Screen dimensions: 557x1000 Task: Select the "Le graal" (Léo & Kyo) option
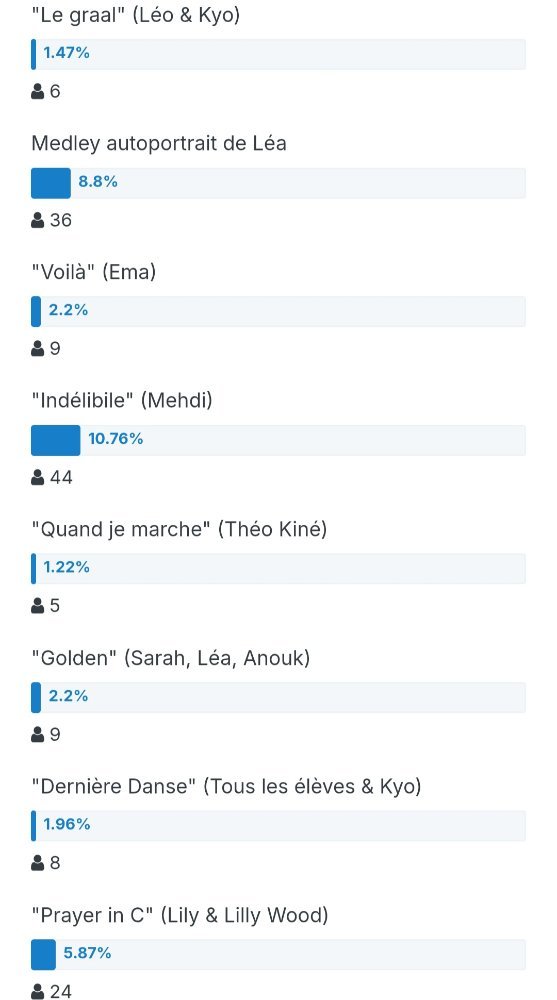click(136, 15)
